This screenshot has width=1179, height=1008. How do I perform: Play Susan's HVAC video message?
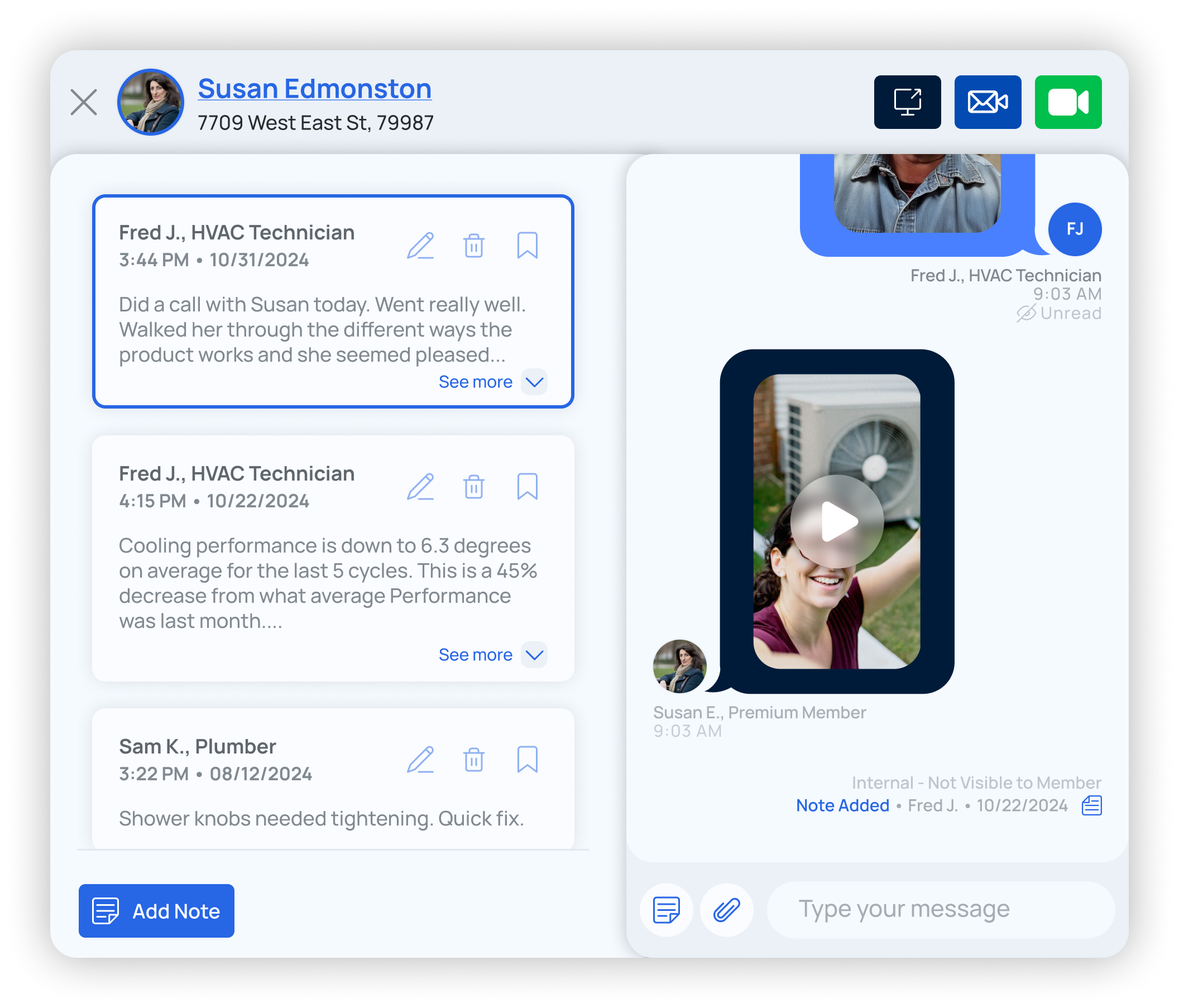click(x=836, y=522)
